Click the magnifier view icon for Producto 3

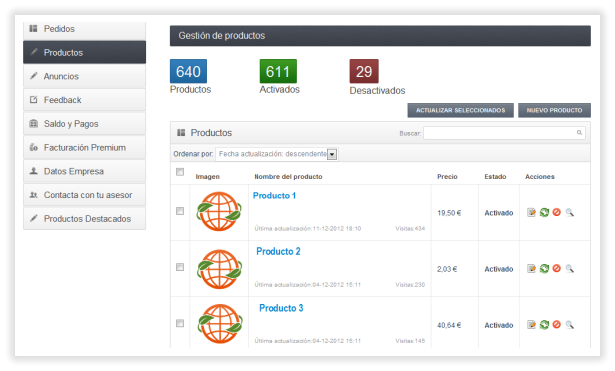coord(570,325)
